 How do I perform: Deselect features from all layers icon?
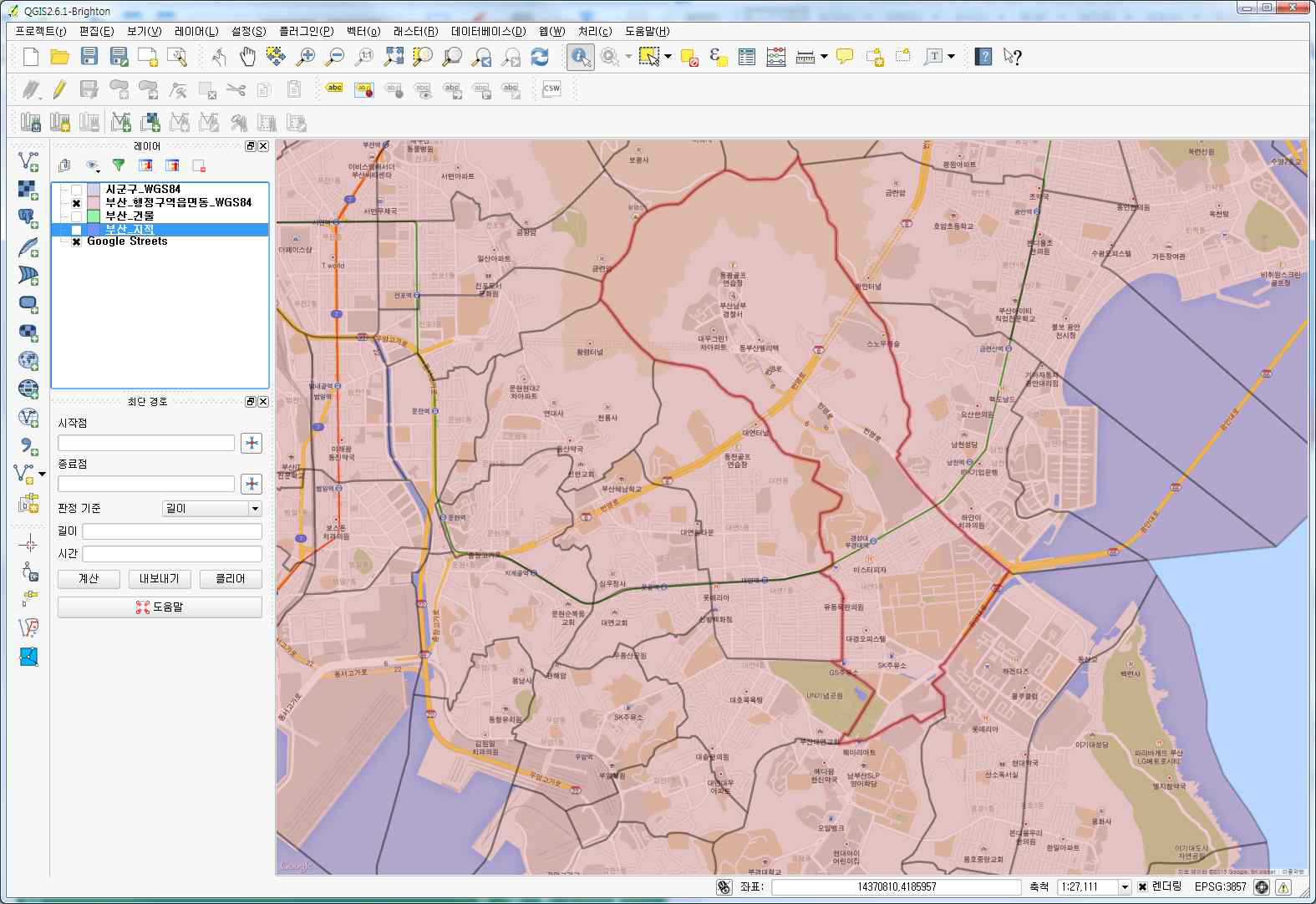[689, 57]
